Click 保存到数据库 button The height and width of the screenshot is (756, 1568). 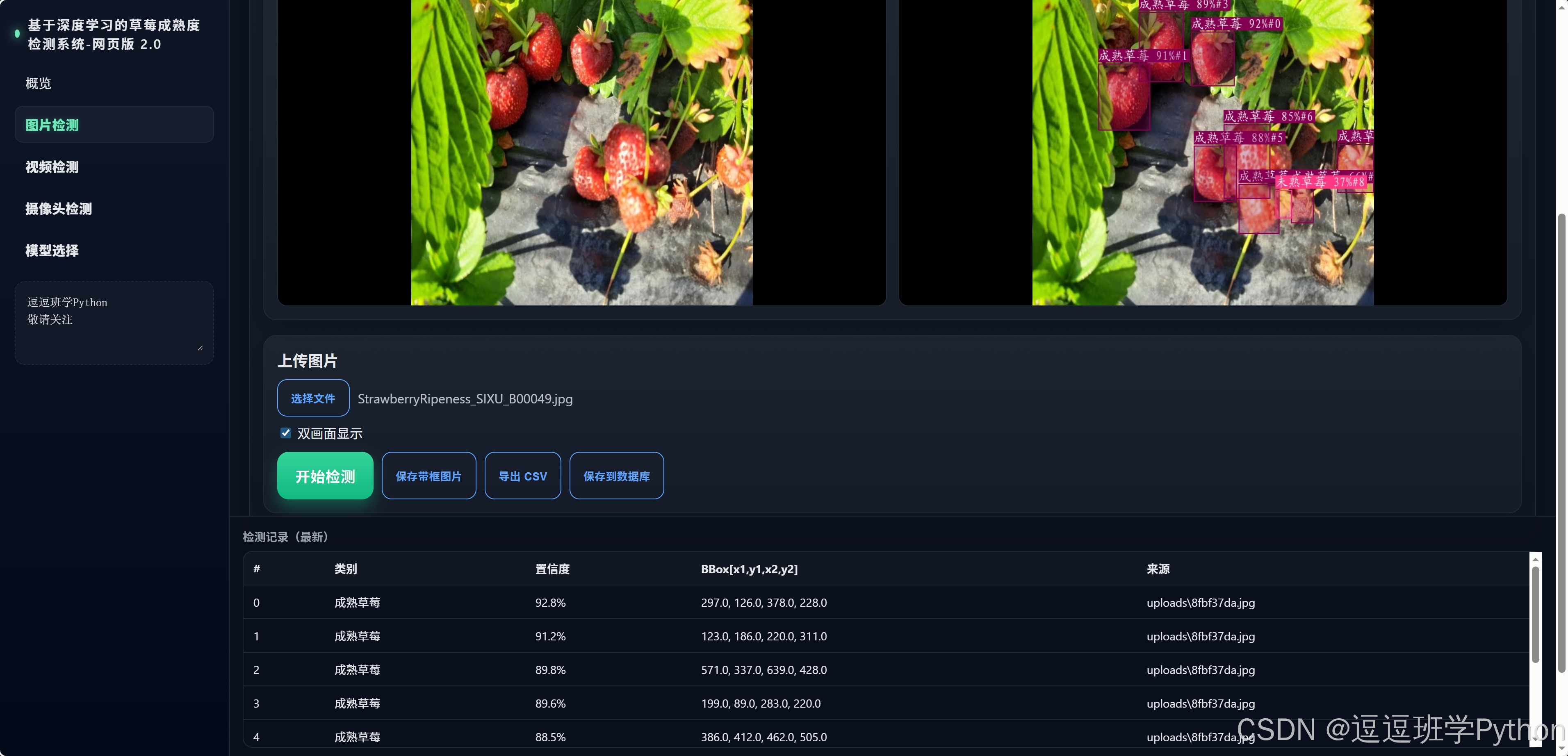coord(616,476)
